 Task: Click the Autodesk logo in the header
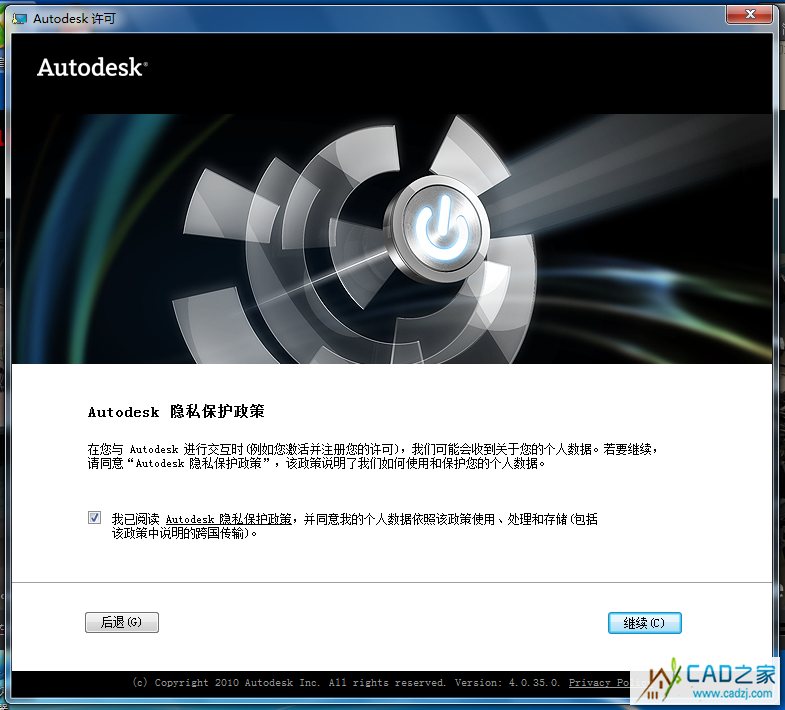point(92,68)
